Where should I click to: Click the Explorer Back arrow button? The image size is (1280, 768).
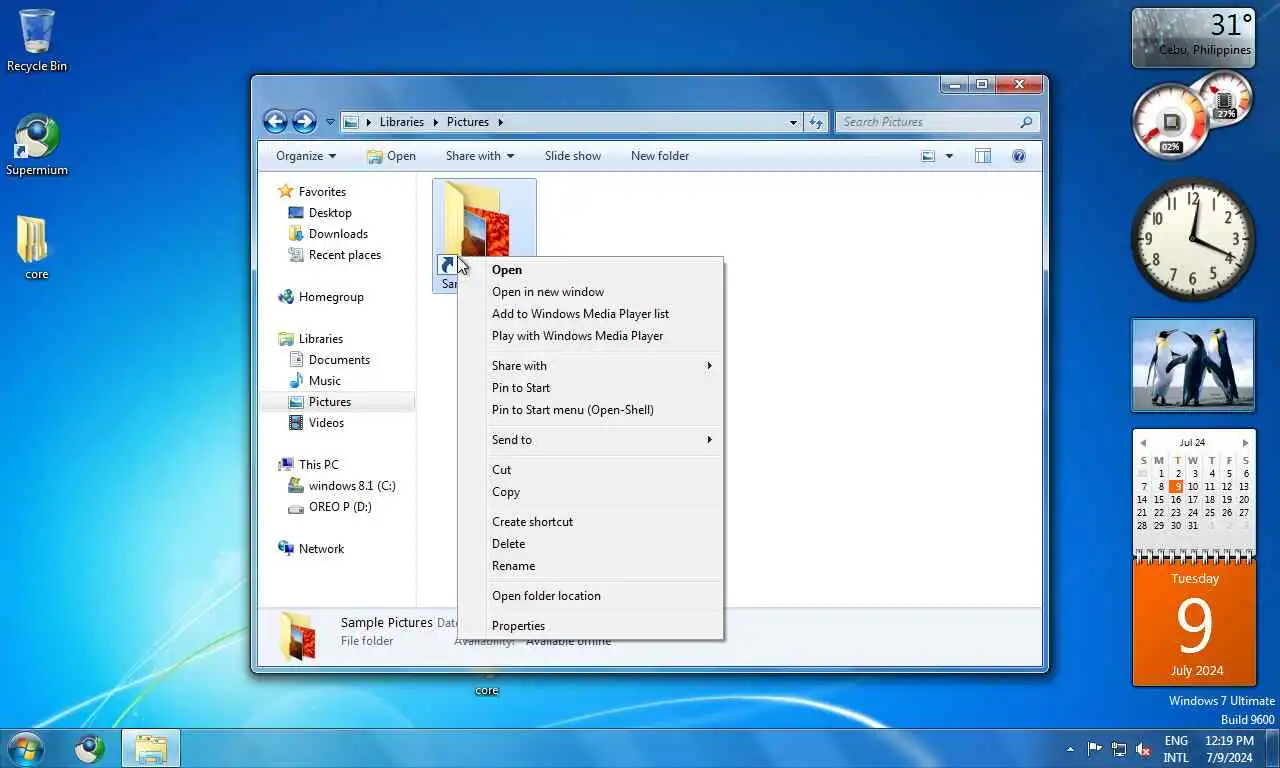[x=275, y=122]
